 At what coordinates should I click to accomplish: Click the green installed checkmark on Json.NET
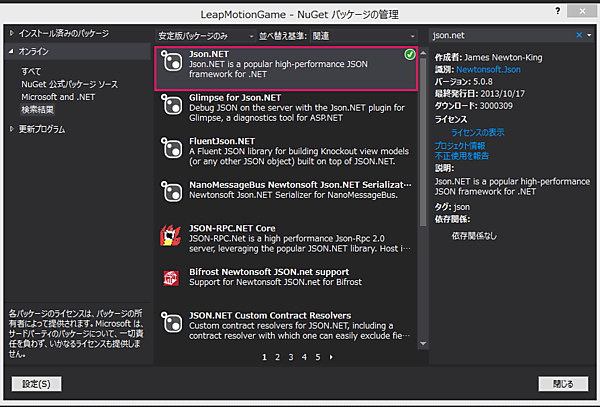coord(410,53)
